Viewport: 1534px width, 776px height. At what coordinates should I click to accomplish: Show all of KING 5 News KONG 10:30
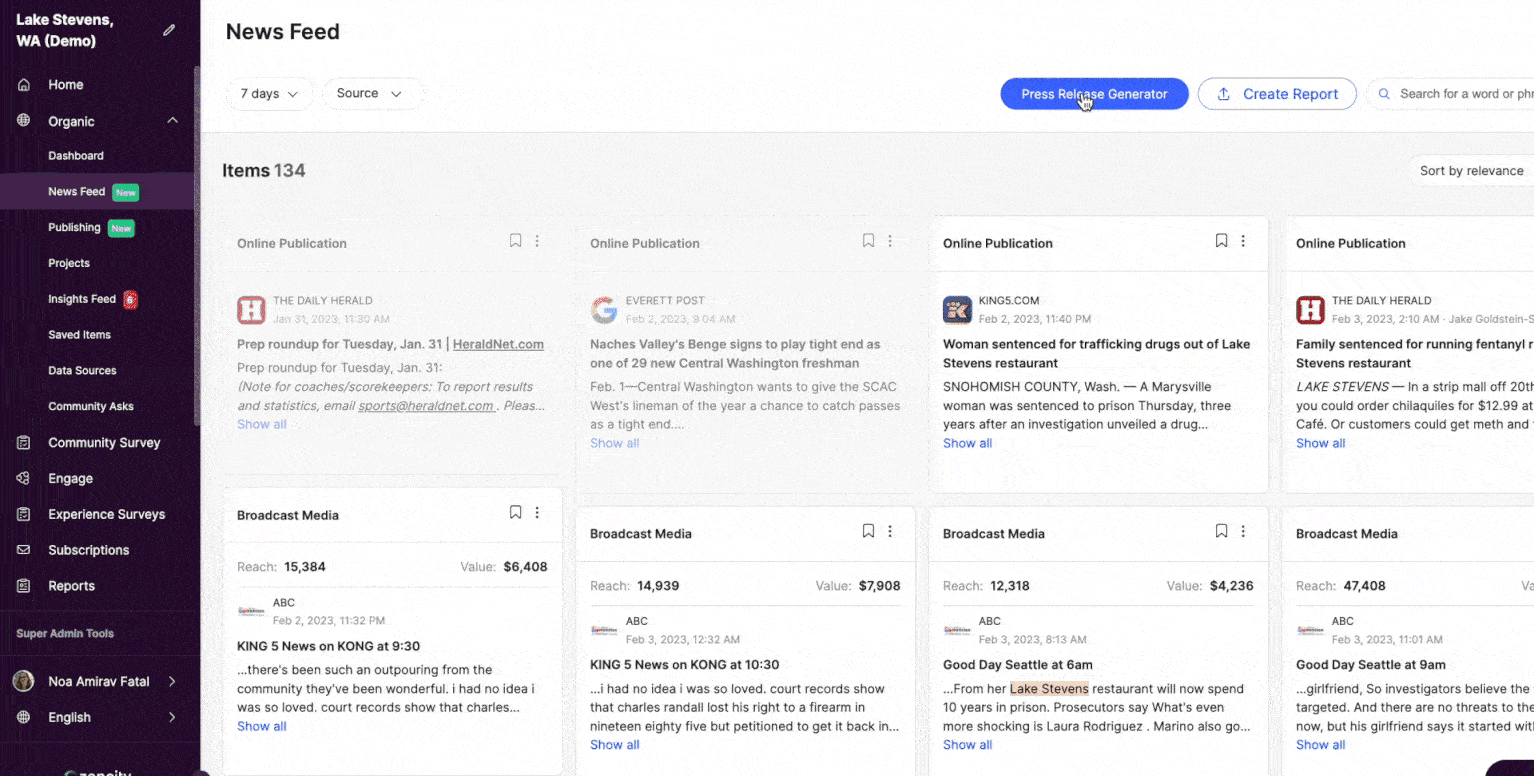pos(614,745)
